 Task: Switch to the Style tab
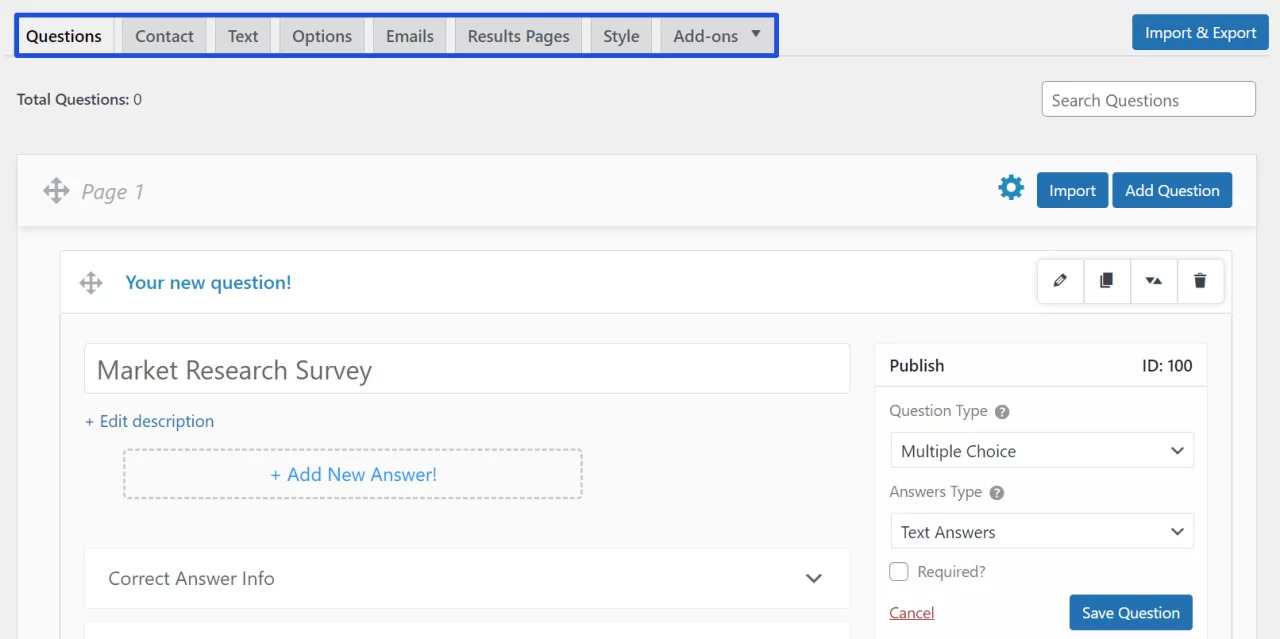click(621, 36)
